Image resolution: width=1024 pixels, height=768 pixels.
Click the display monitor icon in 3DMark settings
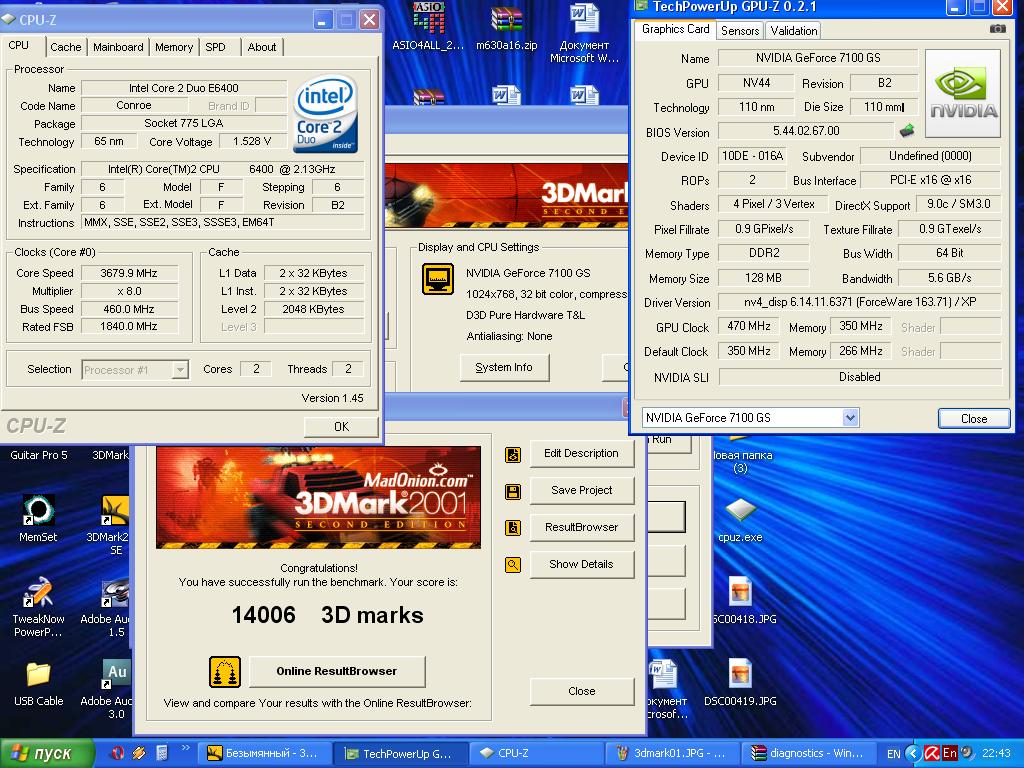tap(438, 279)
